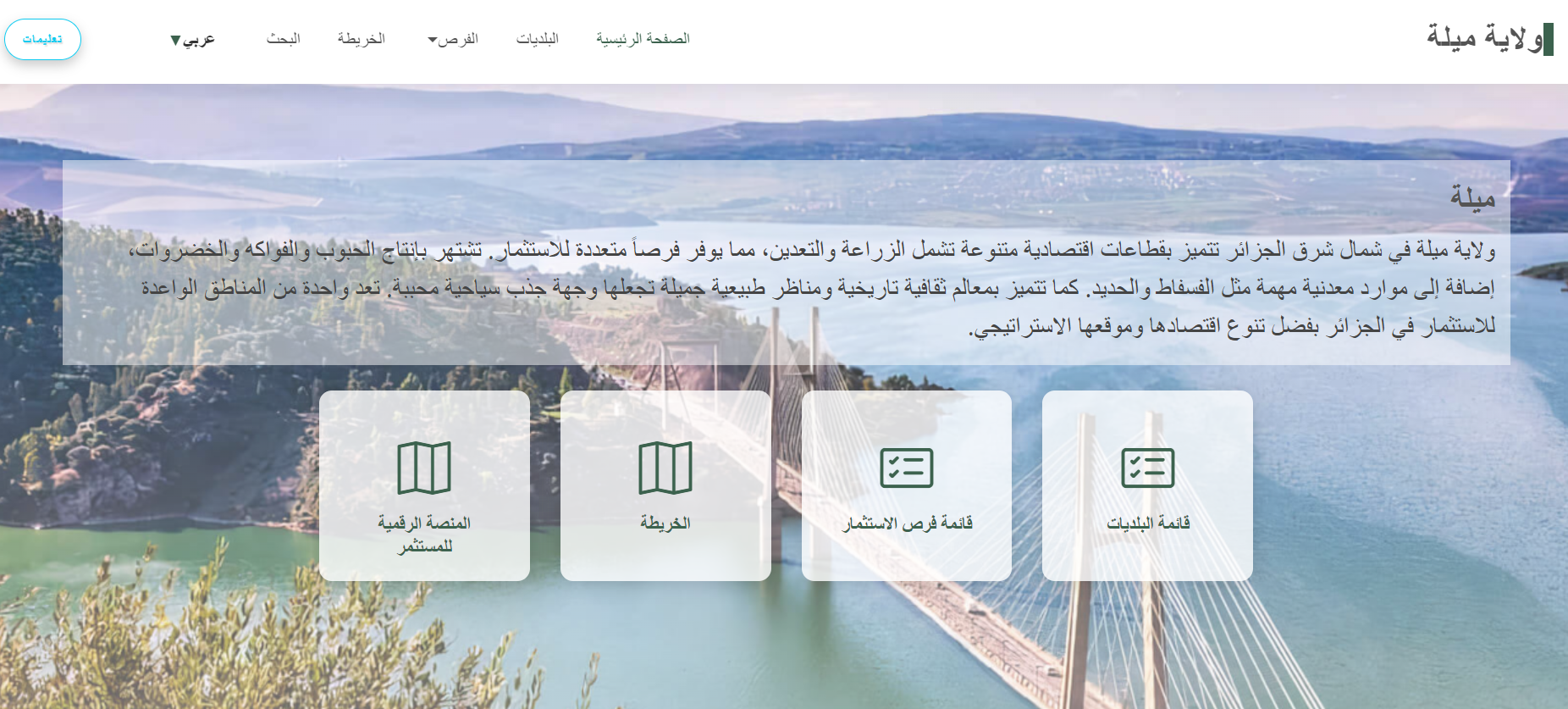Expand the الفرص navigation menu
This screenshot has height=709, width=1568.
457,39
